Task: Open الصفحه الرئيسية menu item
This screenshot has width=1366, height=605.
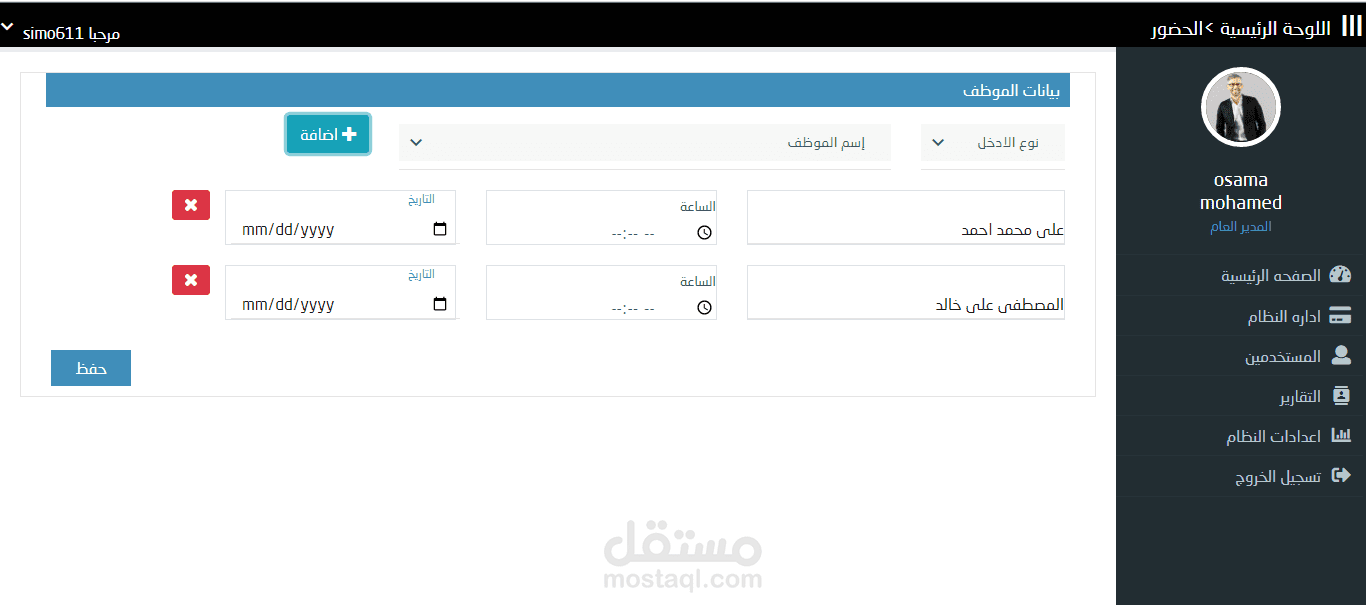Action: (1241, 275)
